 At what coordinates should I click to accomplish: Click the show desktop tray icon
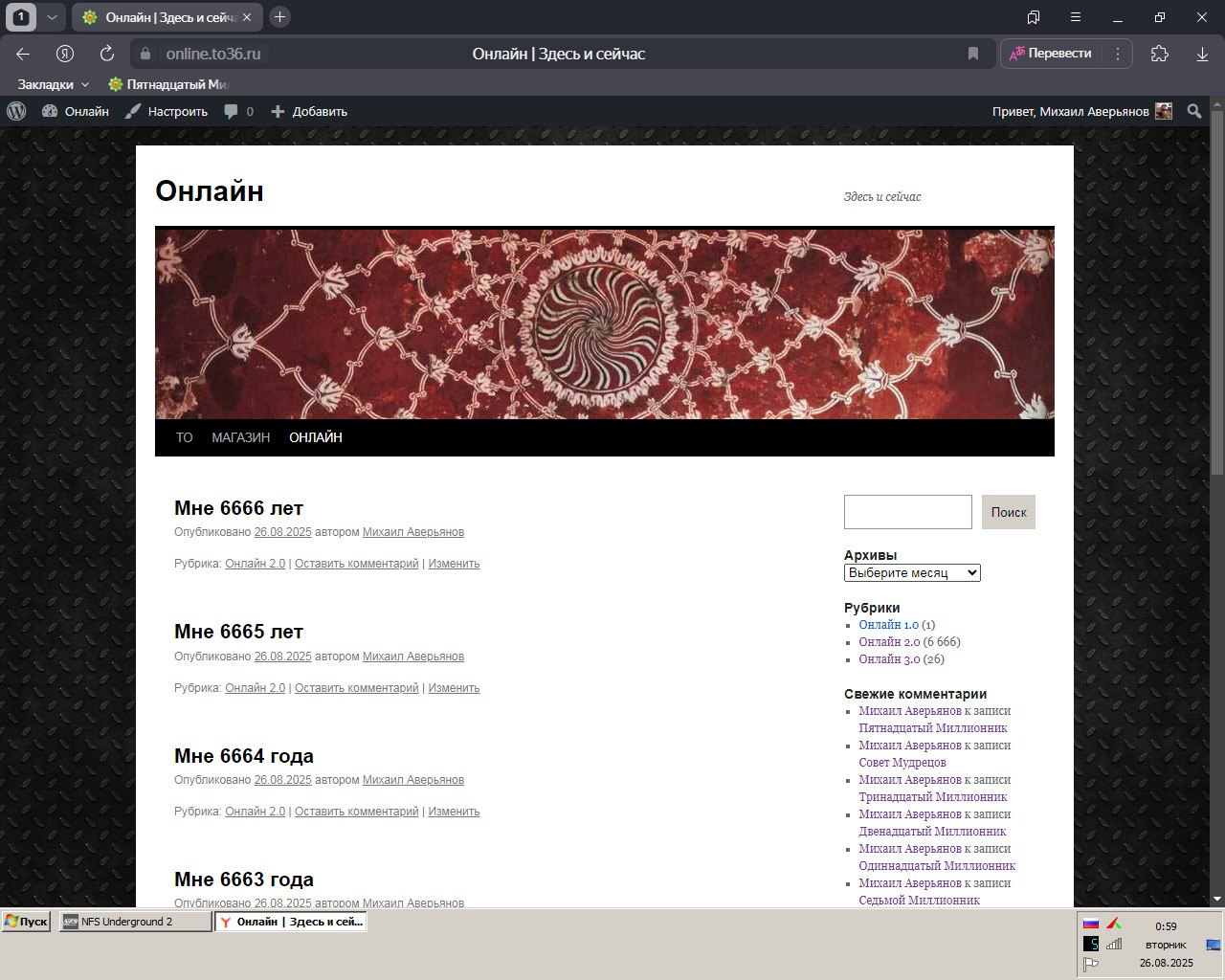(1214, 945)
